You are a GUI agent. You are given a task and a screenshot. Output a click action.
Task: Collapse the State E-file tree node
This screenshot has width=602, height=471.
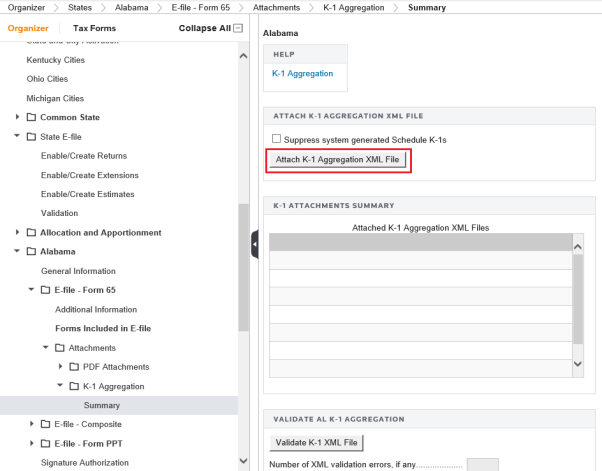pyautogui.click(x=17, y=137)
